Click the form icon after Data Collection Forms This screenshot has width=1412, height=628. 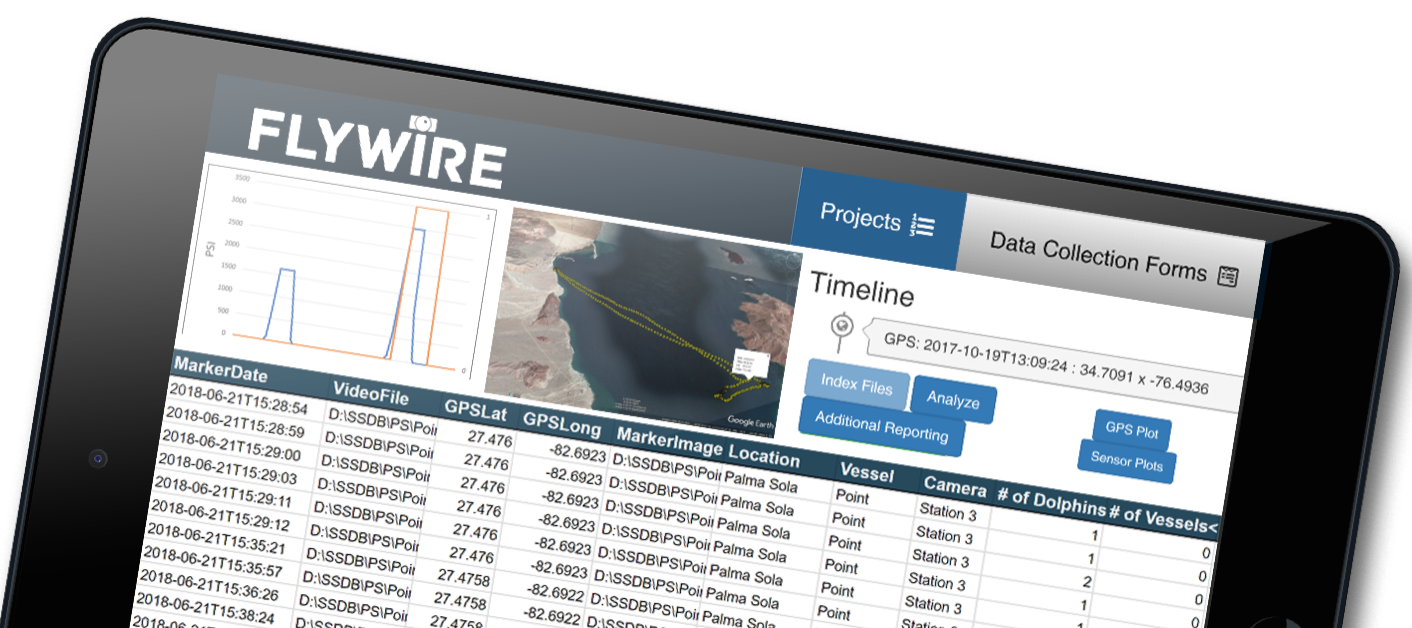coord(1228,277)
